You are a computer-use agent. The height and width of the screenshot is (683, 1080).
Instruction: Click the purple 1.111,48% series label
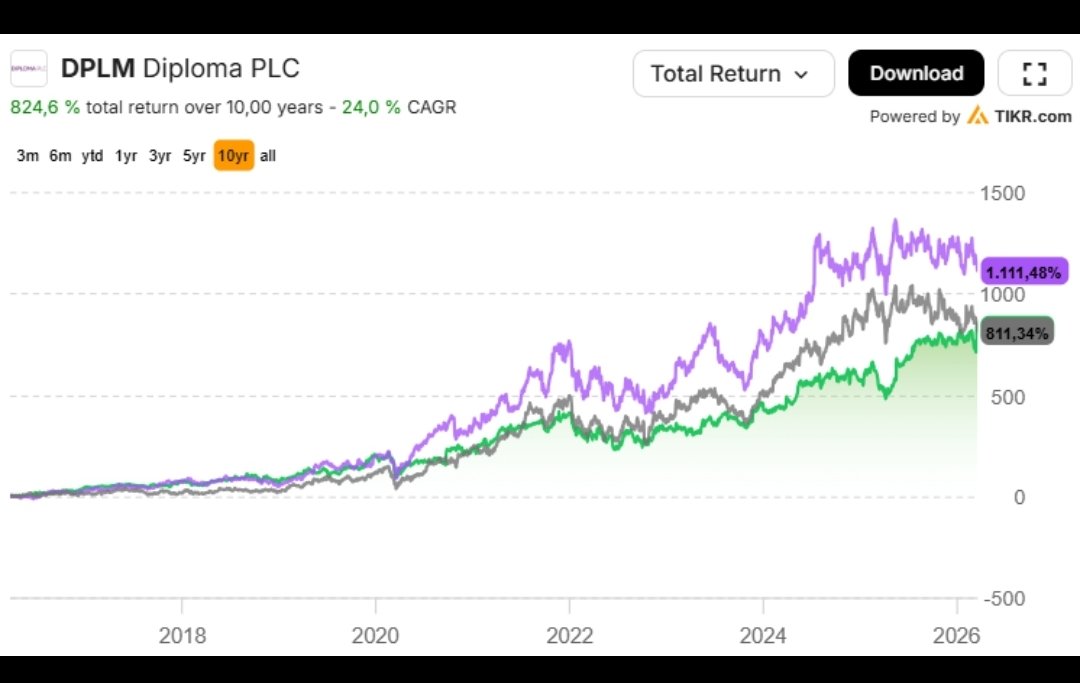coord(1023,272)
